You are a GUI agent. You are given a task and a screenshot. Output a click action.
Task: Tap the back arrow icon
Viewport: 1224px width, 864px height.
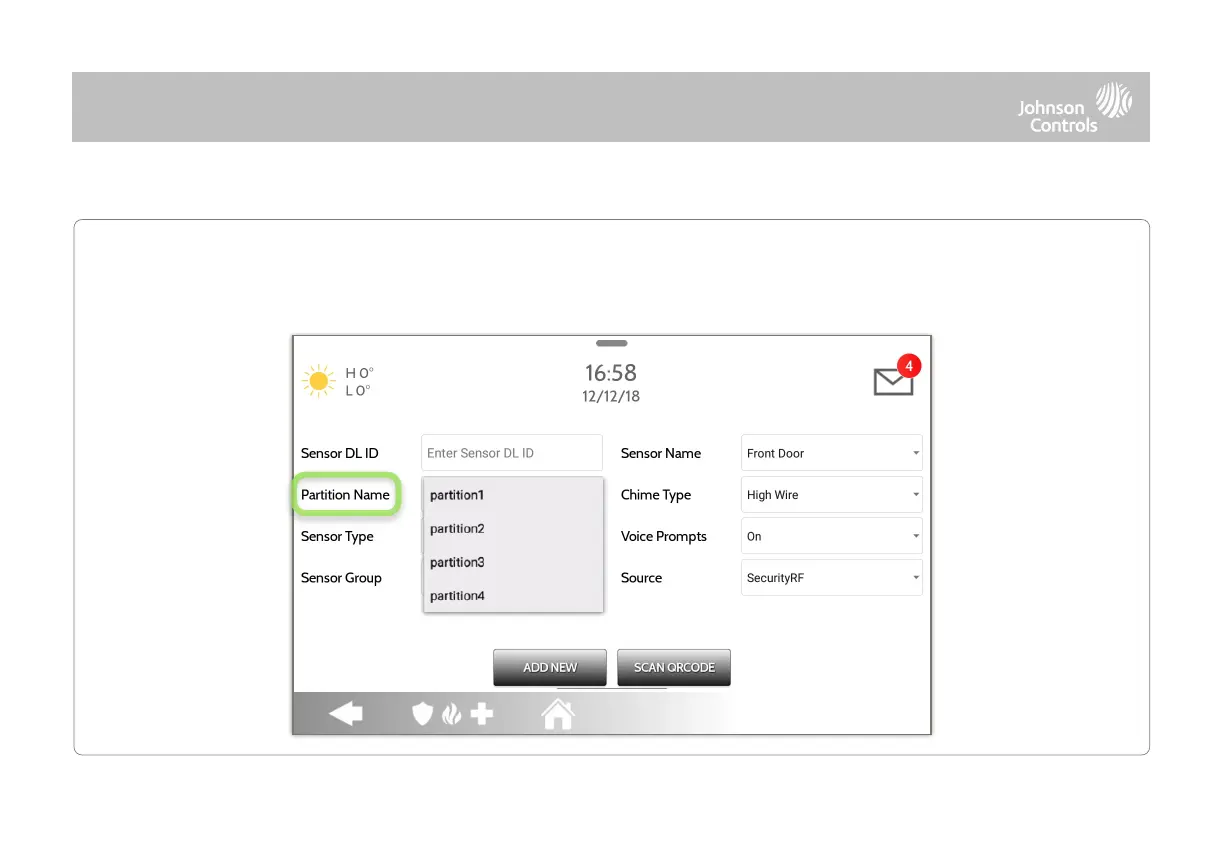346,714
